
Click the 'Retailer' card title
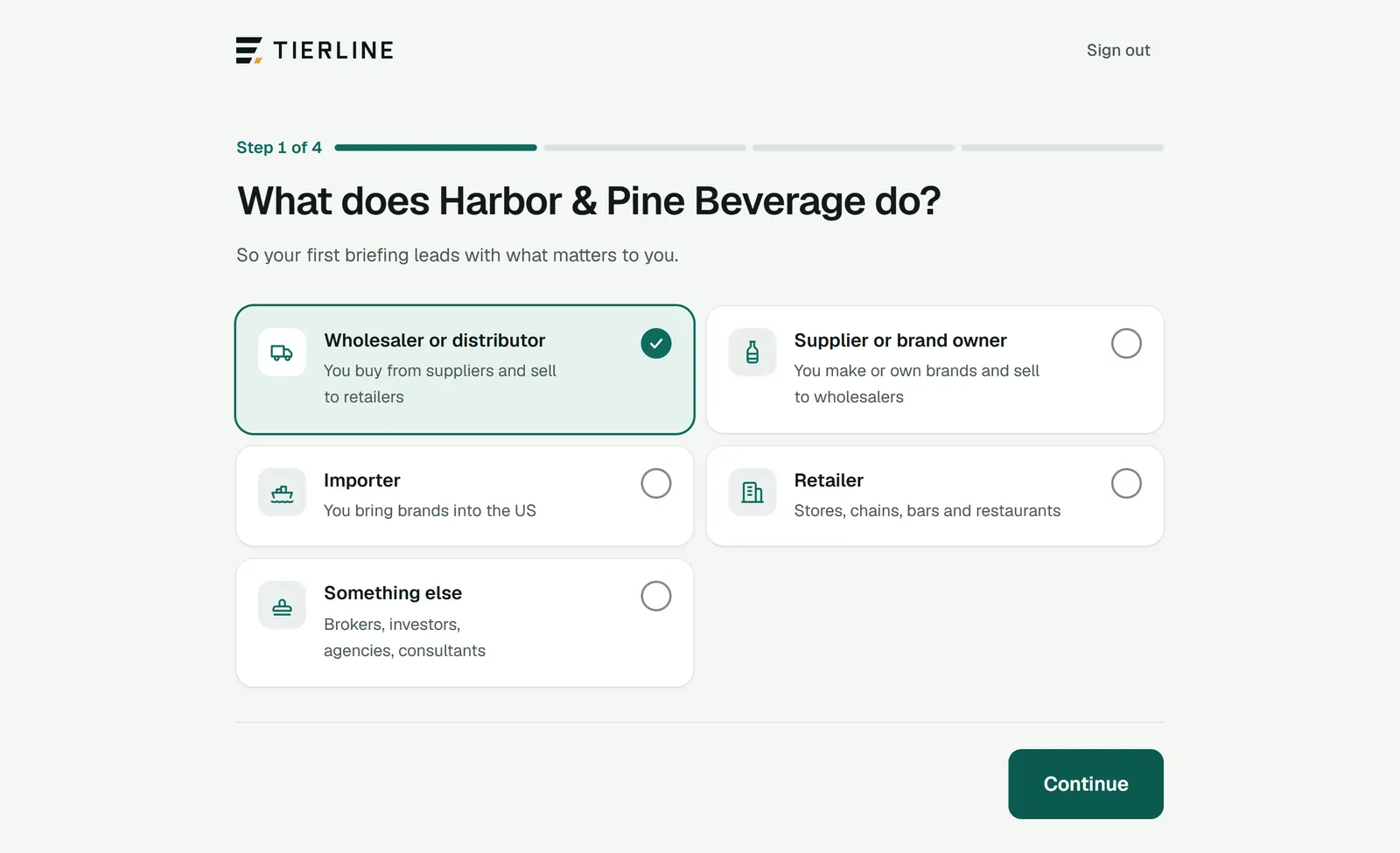tap(829, 480)
